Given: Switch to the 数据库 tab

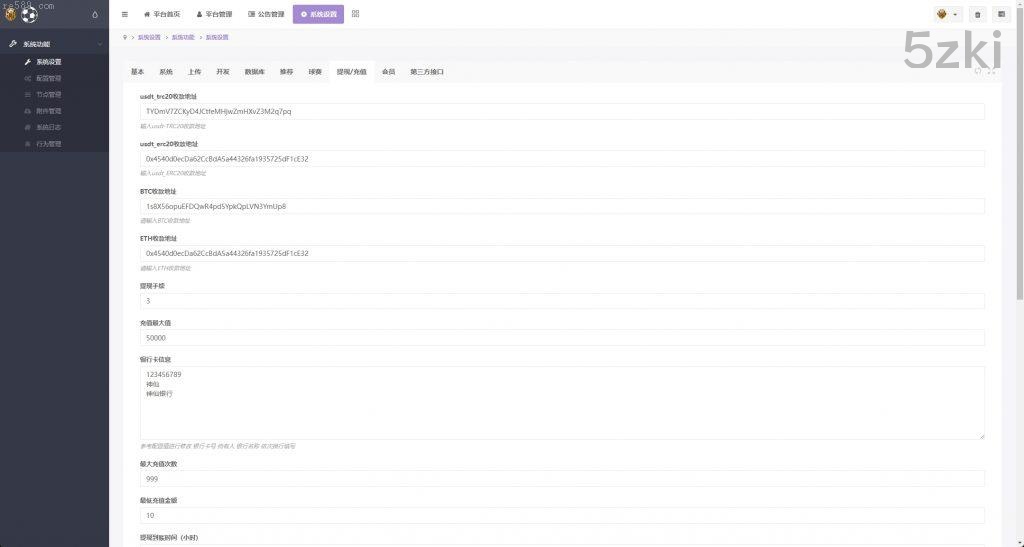Looking at the screenshot, I should 255,72.
